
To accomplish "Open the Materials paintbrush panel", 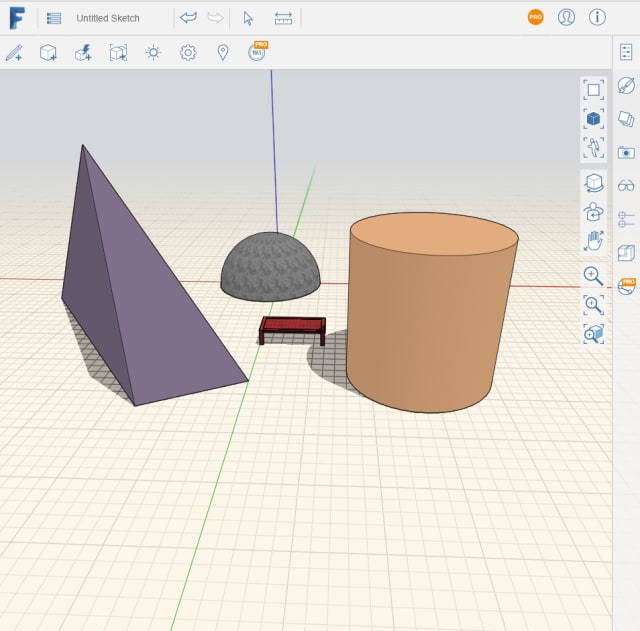I will point(626,85).
